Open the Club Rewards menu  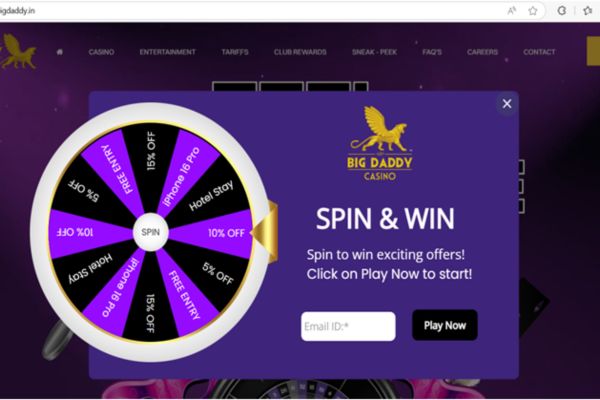[300, 52]
